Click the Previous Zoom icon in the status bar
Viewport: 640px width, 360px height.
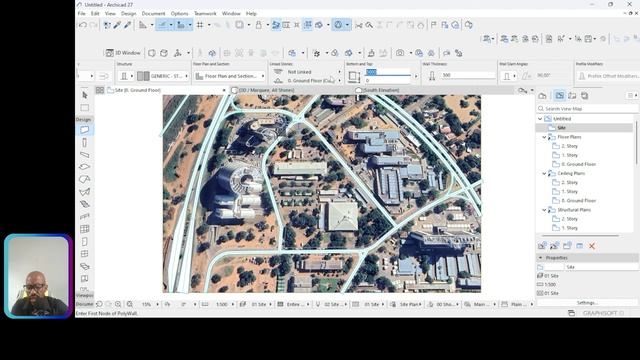click(99, 304)
